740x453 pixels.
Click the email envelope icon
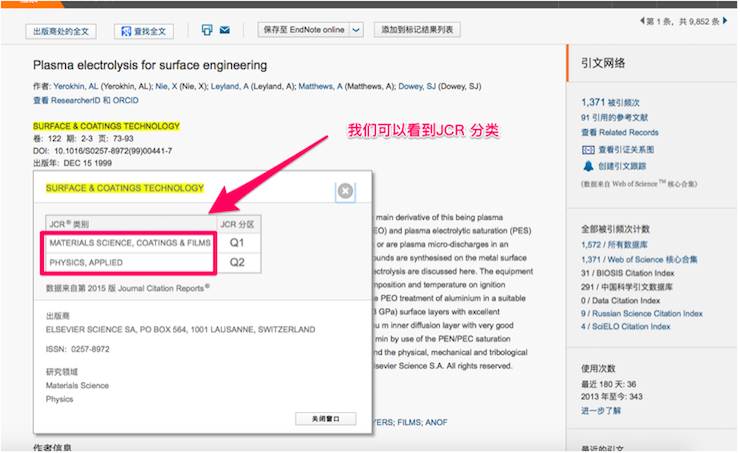[225, 30]
